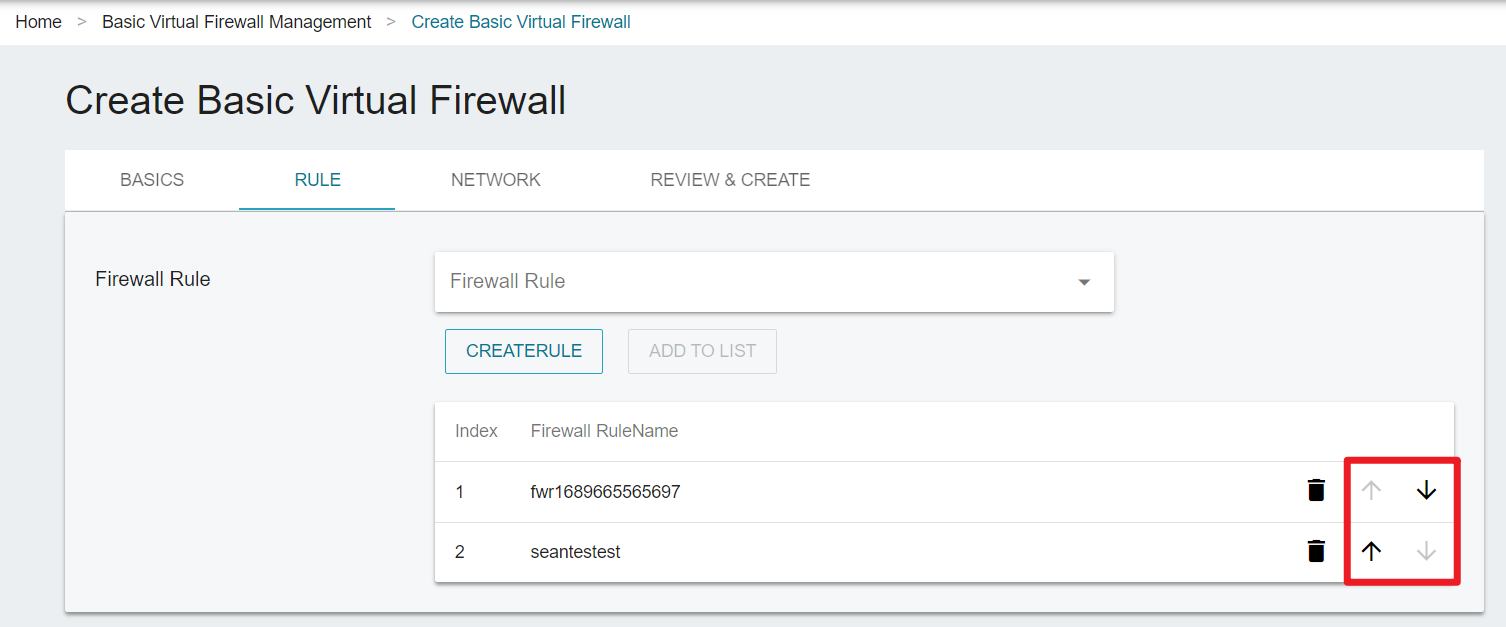Navigate to Home breadcrumb
This screenshot has height=627, width=1506.
(x=39, y=22)
